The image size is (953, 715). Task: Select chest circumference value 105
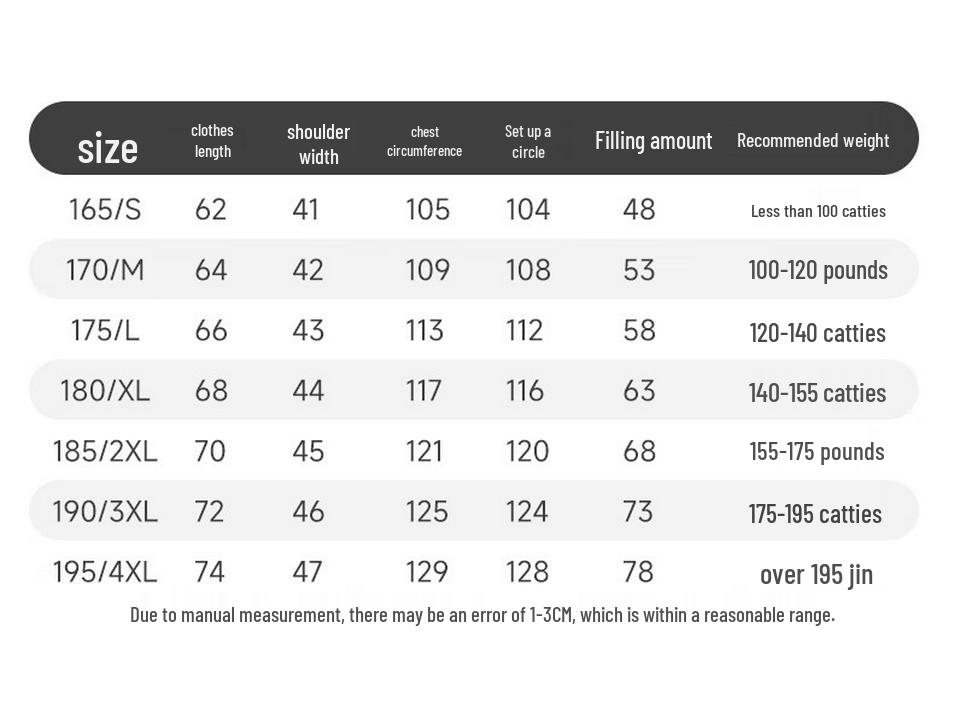(x=427, y=209)
